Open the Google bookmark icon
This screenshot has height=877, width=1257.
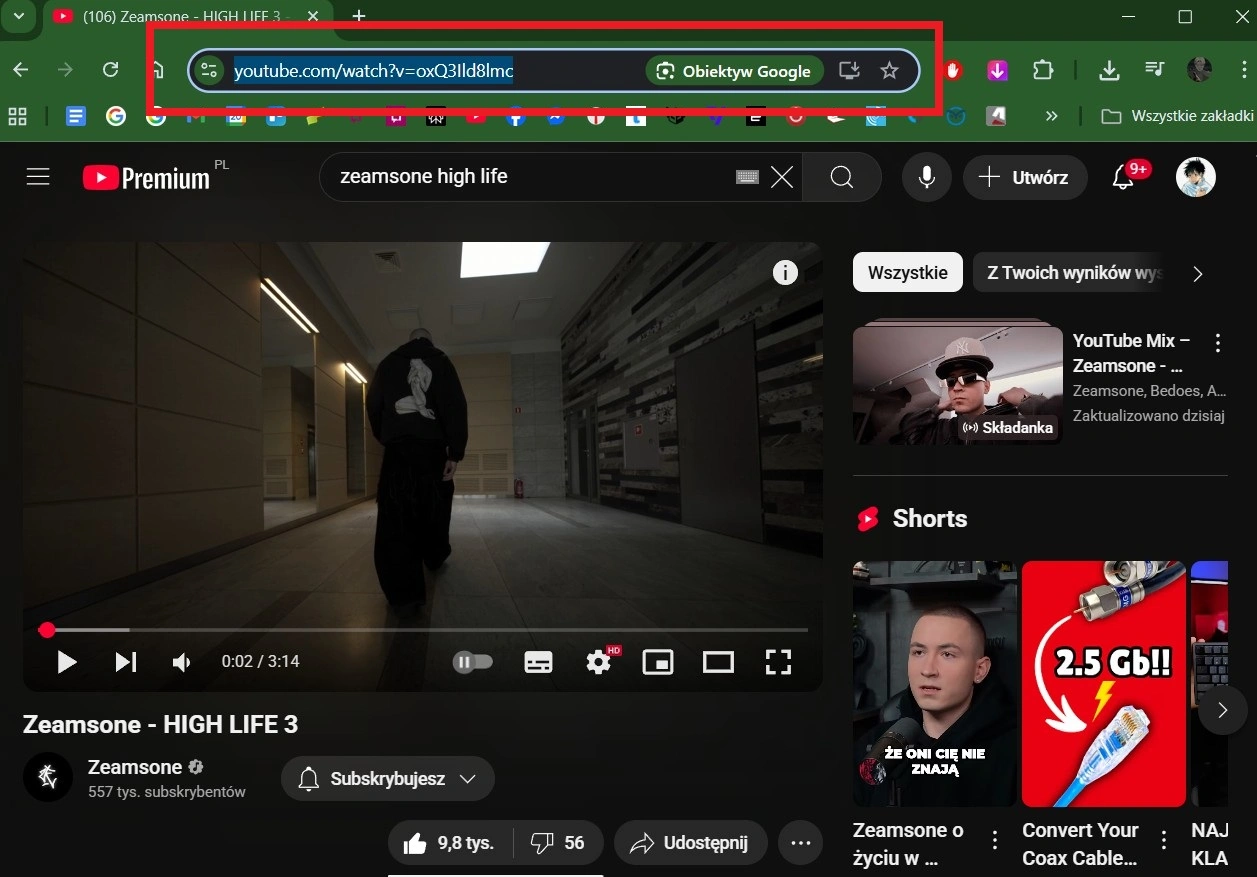tap(116, 117)
